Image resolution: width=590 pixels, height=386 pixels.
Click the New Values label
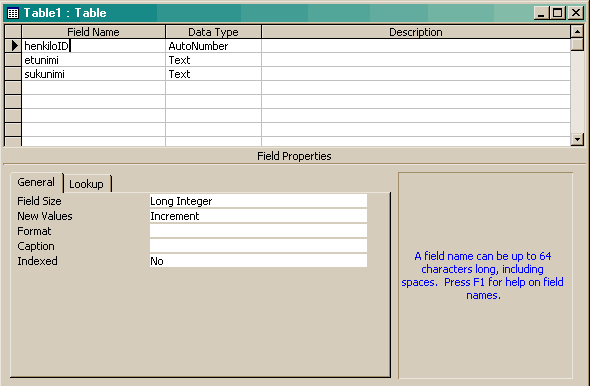point(45,216)
